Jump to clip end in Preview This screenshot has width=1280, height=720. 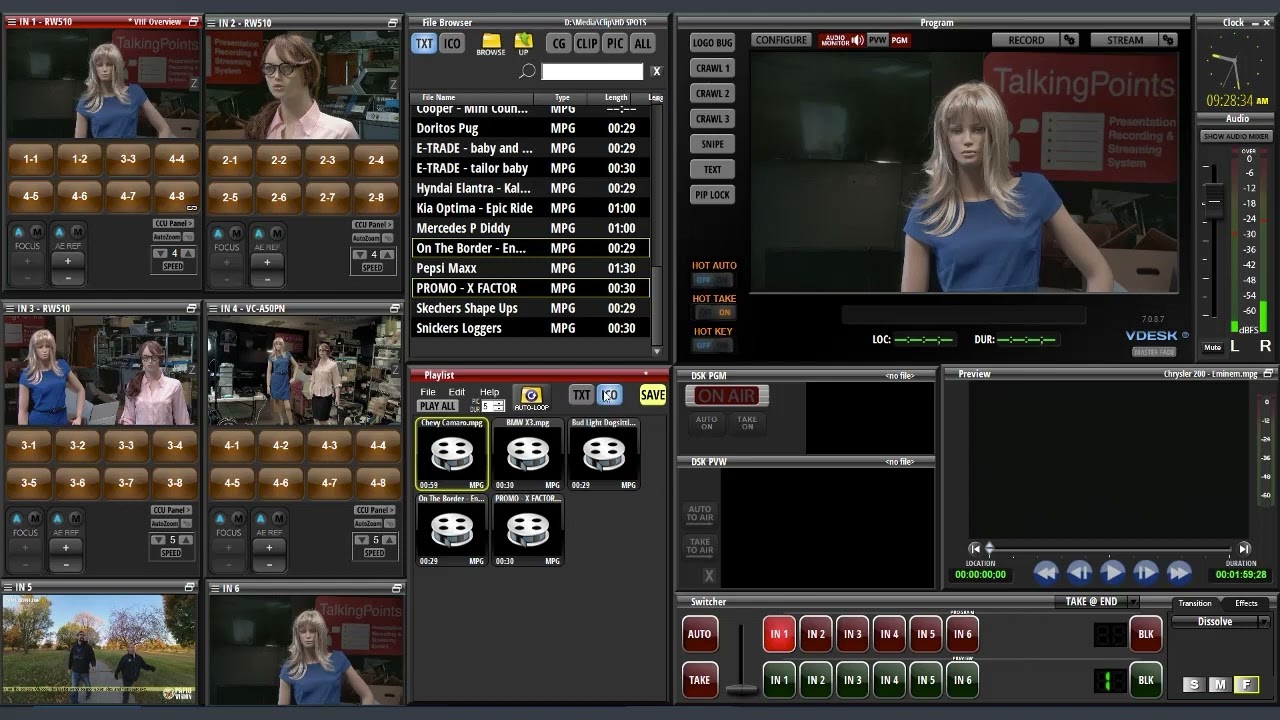pyautogui.click(x=1244, y=548)
